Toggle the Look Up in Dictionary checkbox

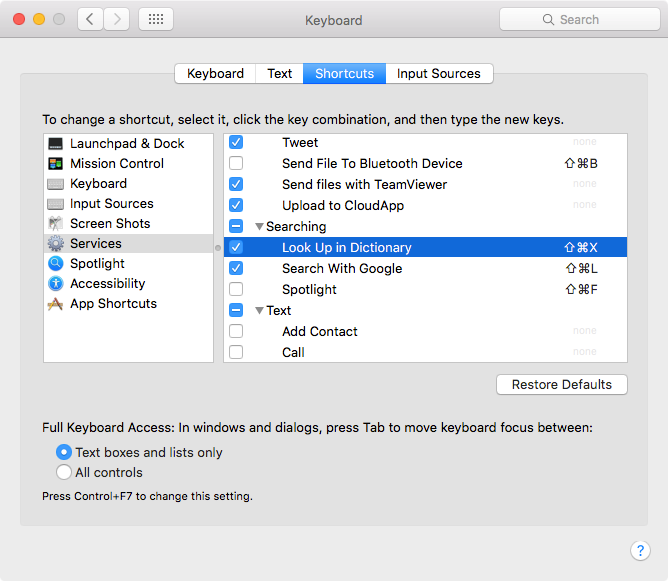pyautogui.click(x=236, y=247)
